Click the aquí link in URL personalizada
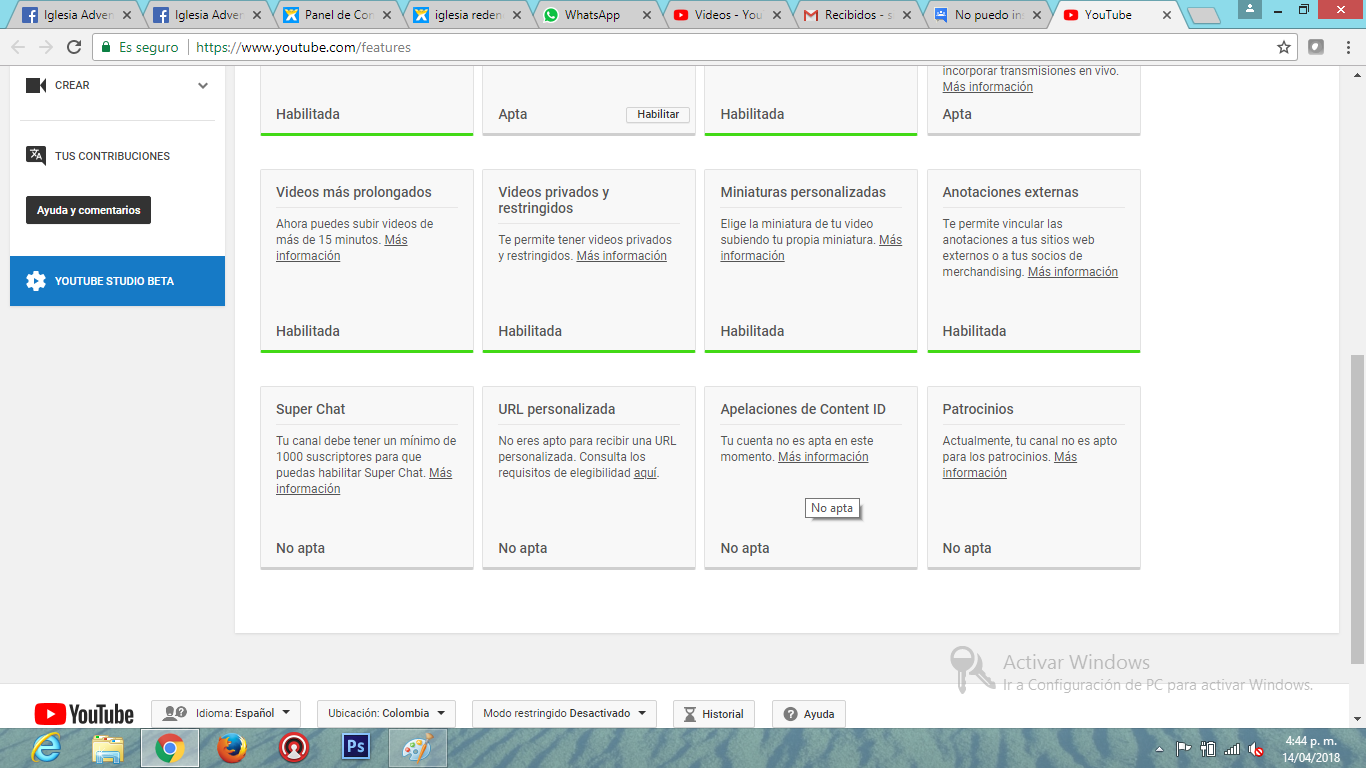Viewport: 1366px width, 768px height. click(x=645, y=473)
